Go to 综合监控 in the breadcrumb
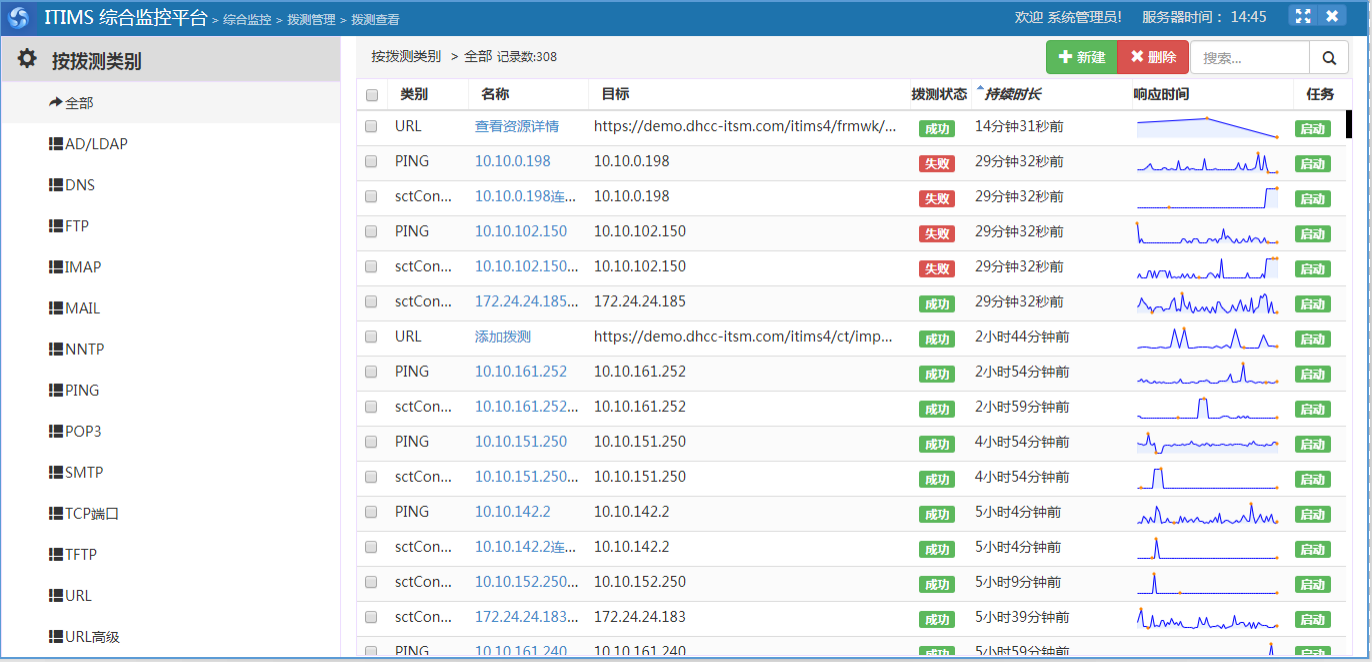 (x=247, y=19)
